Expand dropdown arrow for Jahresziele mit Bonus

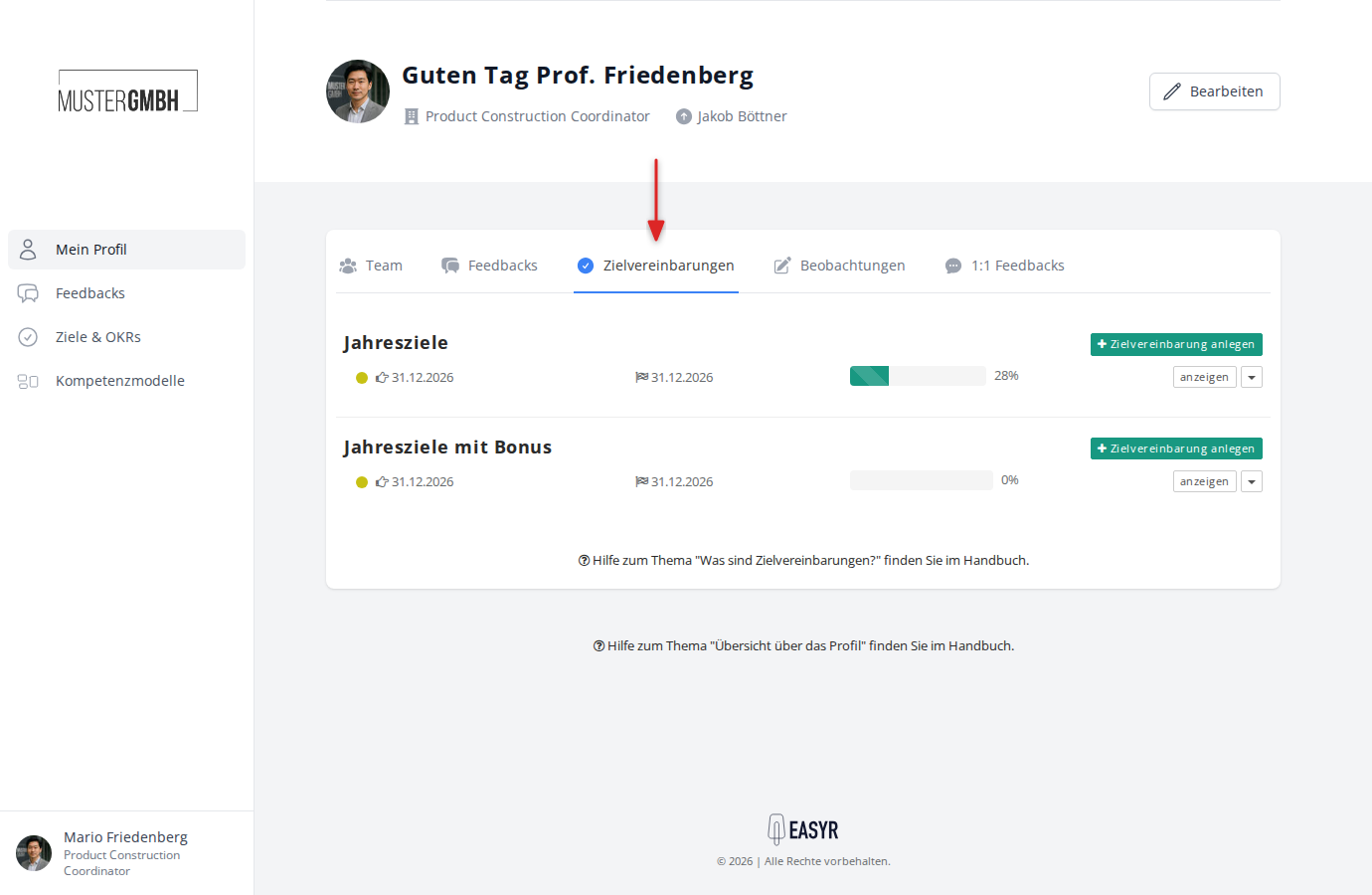point(1252,481)
